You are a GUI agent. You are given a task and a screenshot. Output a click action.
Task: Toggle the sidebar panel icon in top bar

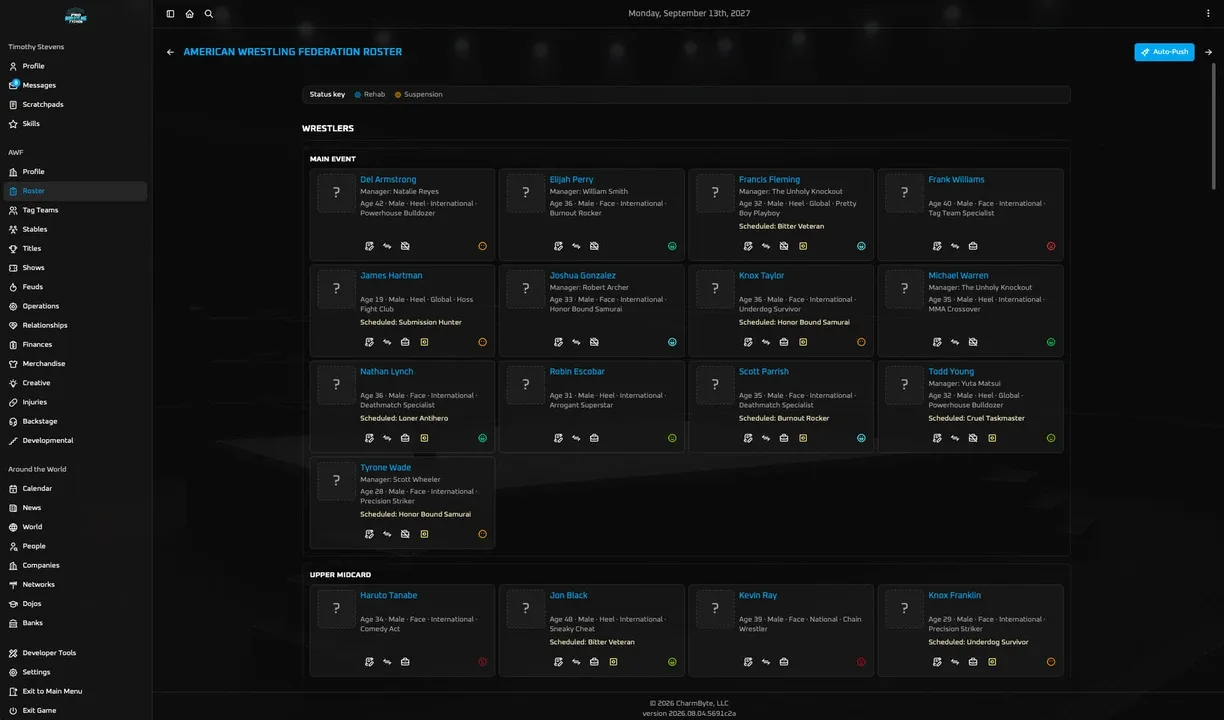170,14
